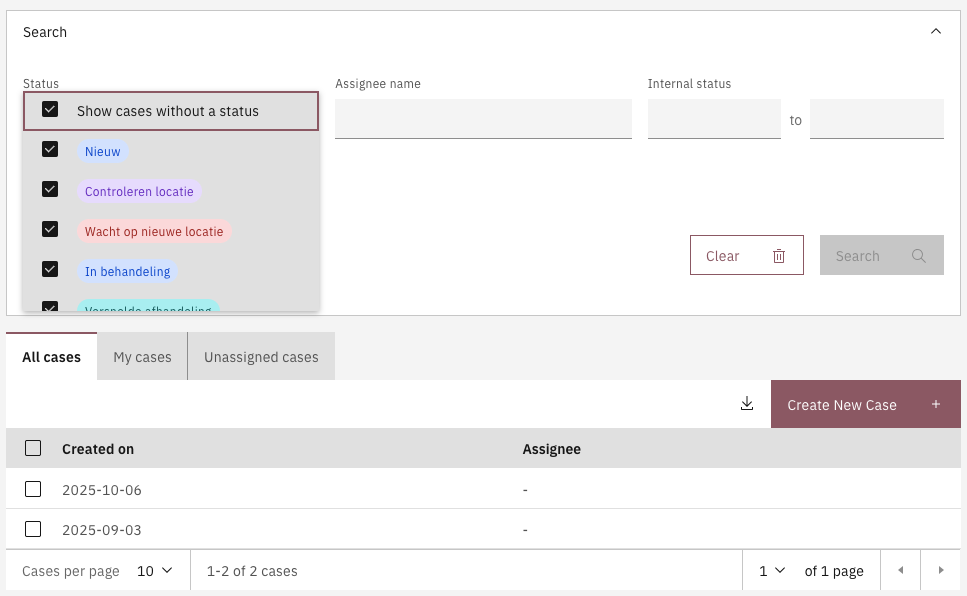Deselect Wacht op nieuwe locatie checkbox
Screen dimensions: 967x596
coord(50,230)
